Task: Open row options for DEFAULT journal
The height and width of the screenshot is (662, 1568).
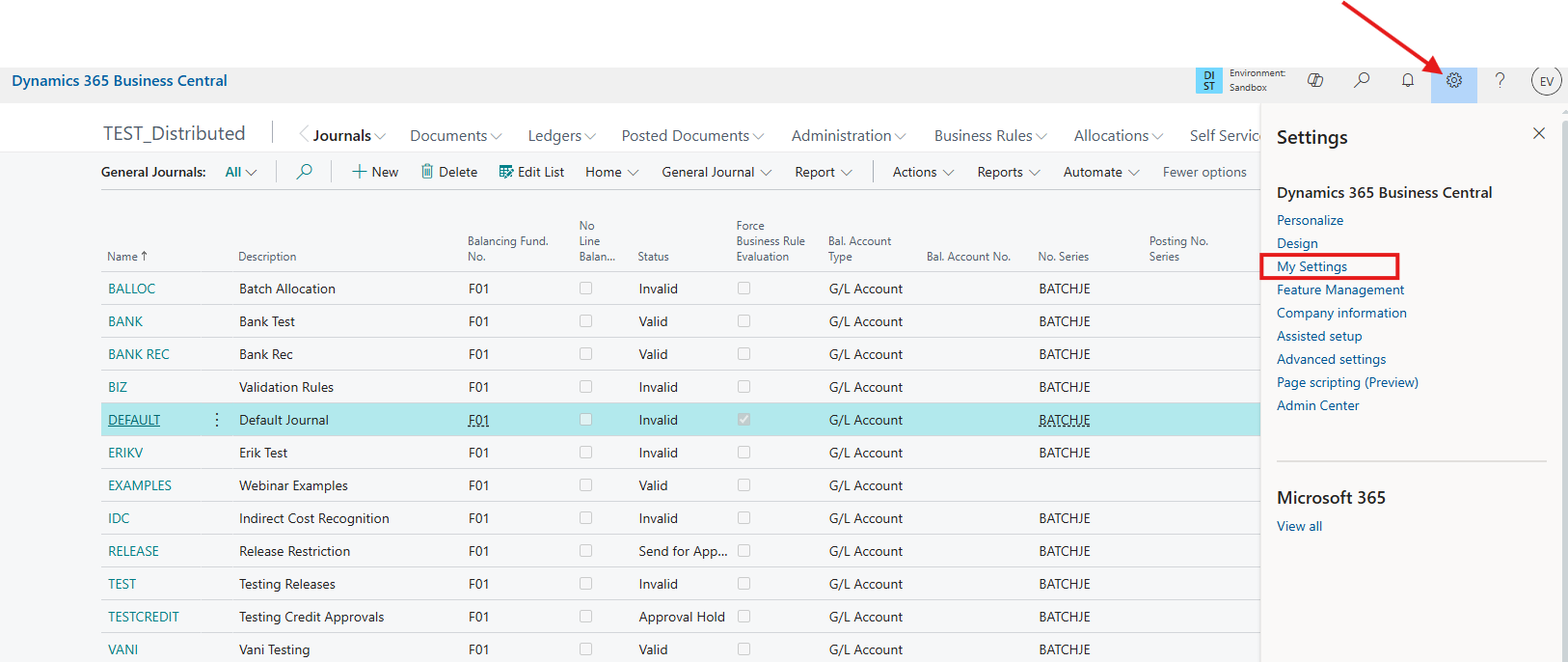Action: [216, 420]
